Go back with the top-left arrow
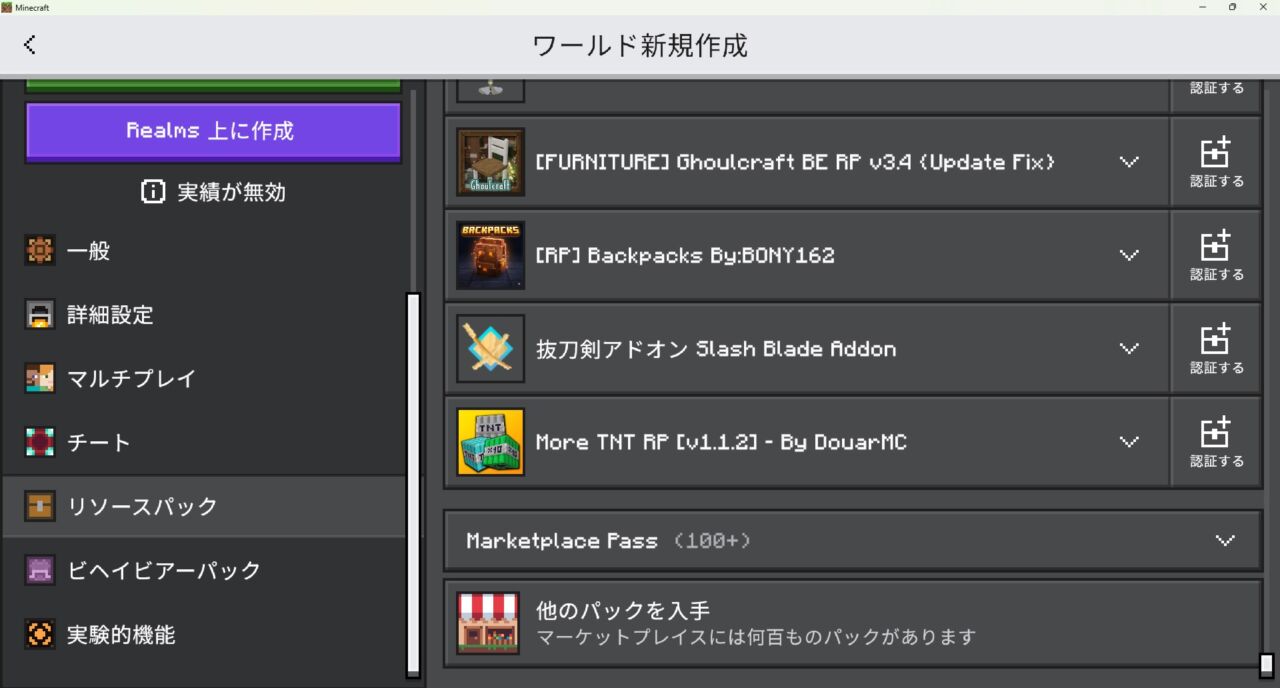Screen dimensions: 1280x688 click(30, 44)
